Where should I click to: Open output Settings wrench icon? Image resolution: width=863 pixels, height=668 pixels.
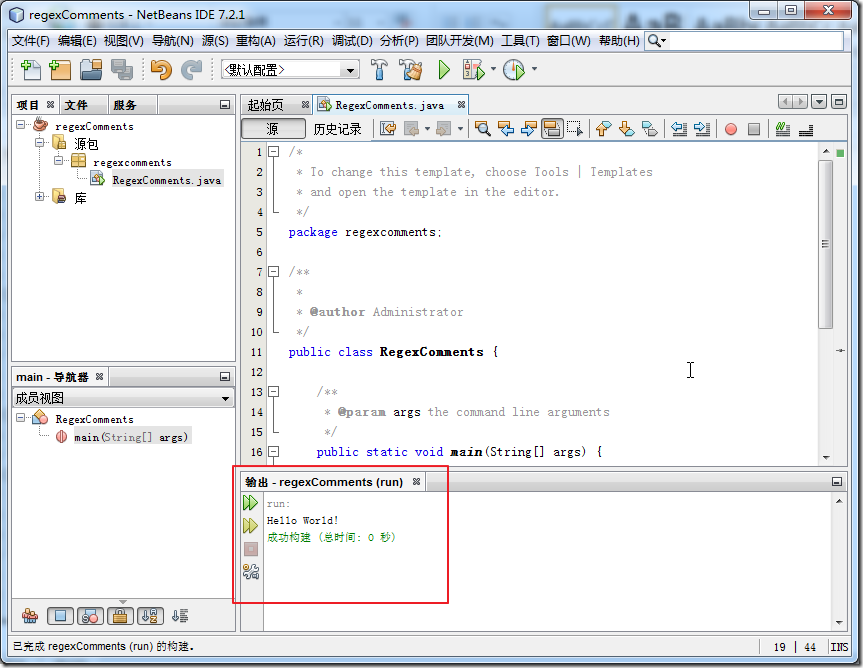pyautogui.click(x=250, y=572)
